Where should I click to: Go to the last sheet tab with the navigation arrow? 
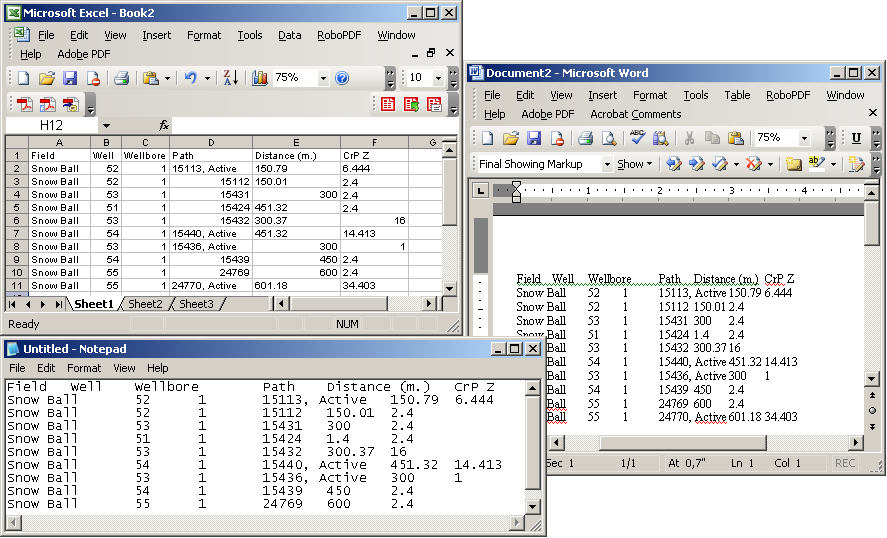coord(58,304)
